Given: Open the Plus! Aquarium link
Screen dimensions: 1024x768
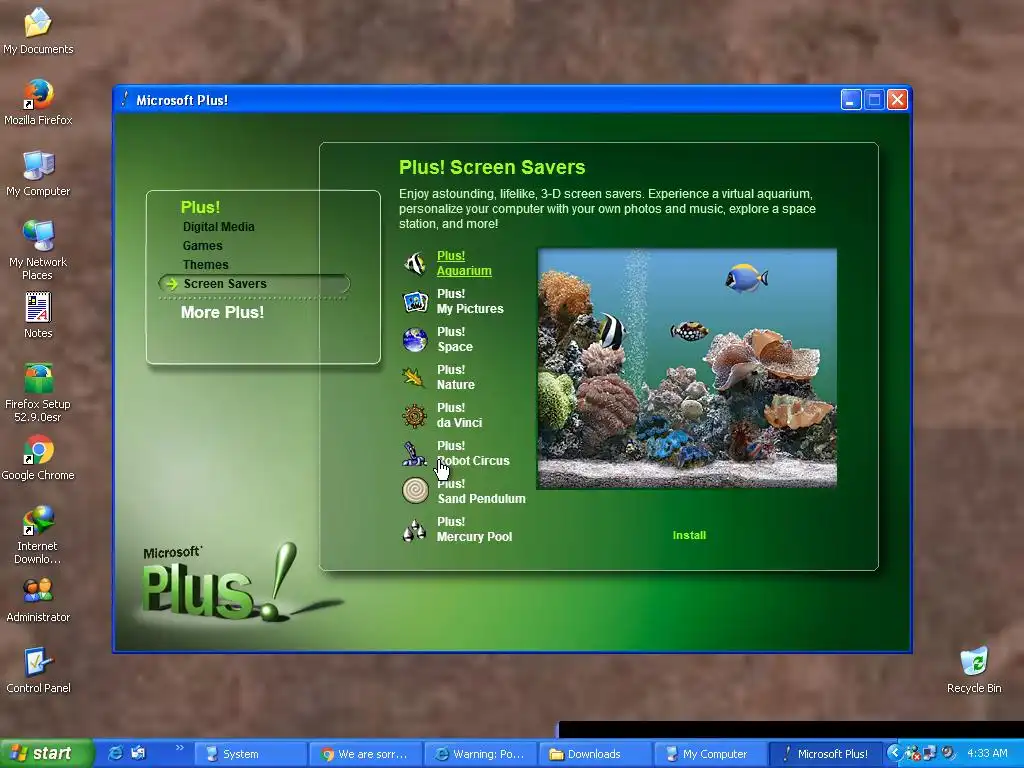Looking at the screenshot, I should point(464,263).
